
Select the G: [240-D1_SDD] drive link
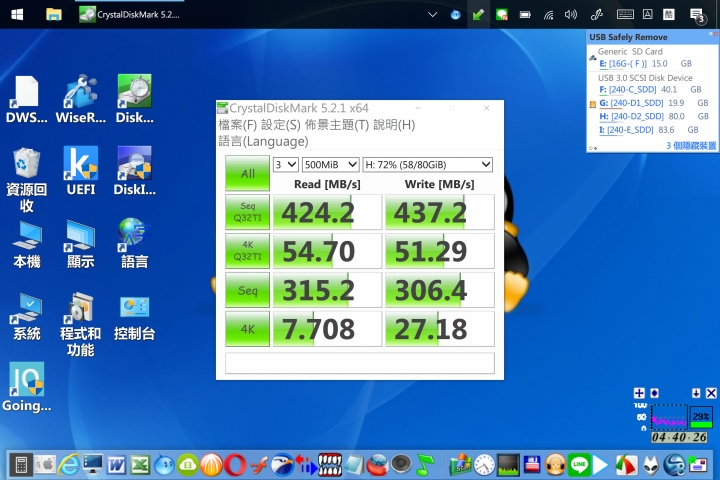point(631,103)
